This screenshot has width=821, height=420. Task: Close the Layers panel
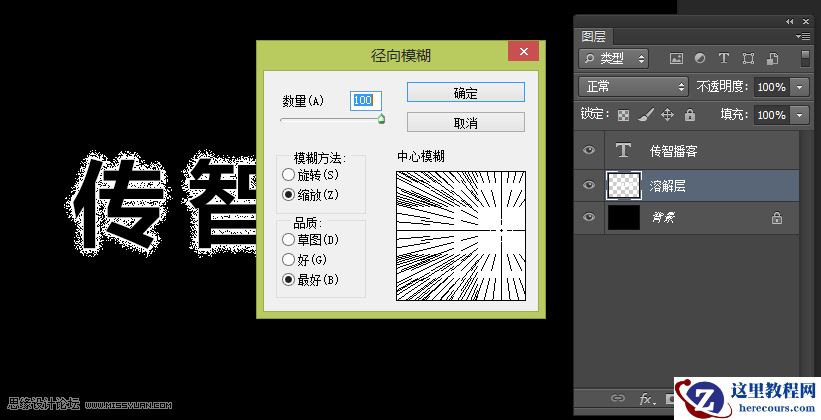806,21
